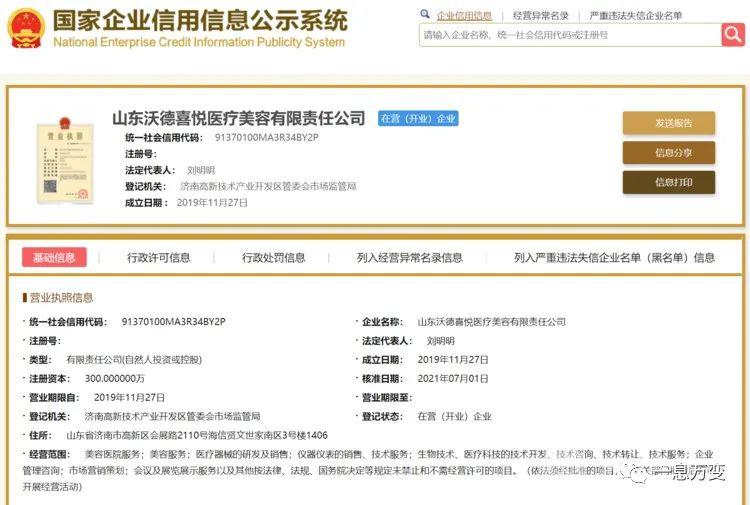
Task: Click the header registration authority 济南高新技术产业开发区管委会市场监管局
Action: pyautogui.click(x=268, y=187)
